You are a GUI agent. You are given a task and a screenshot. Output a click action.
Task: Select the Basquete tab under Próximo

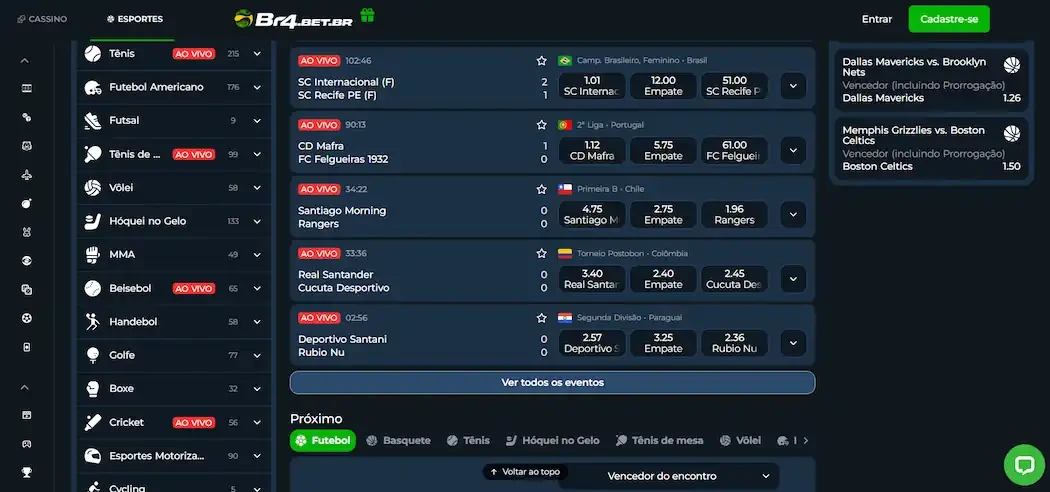click(398, 440)
